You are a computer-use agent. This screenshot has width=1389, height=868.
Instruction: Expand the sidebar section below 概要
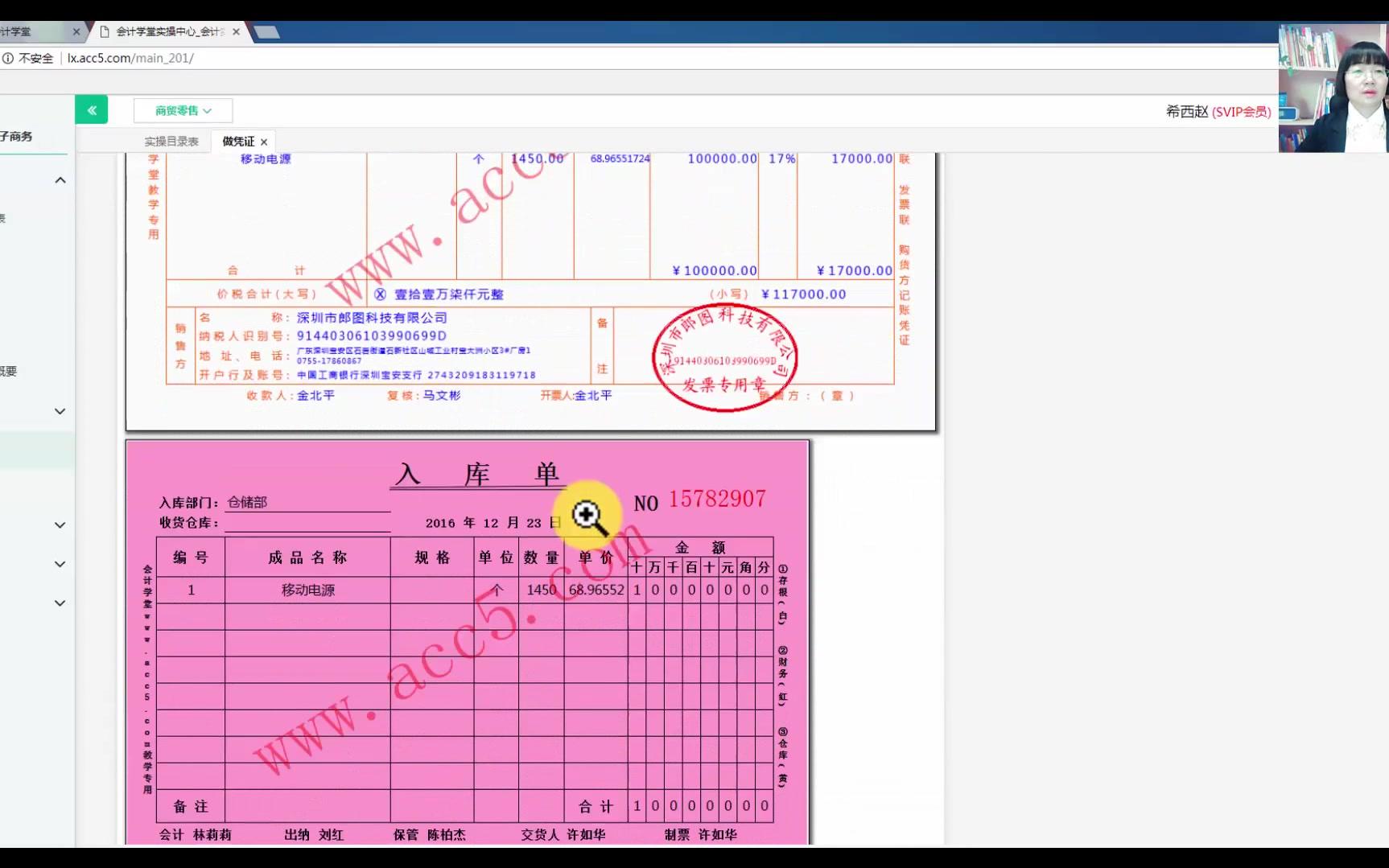60,411
